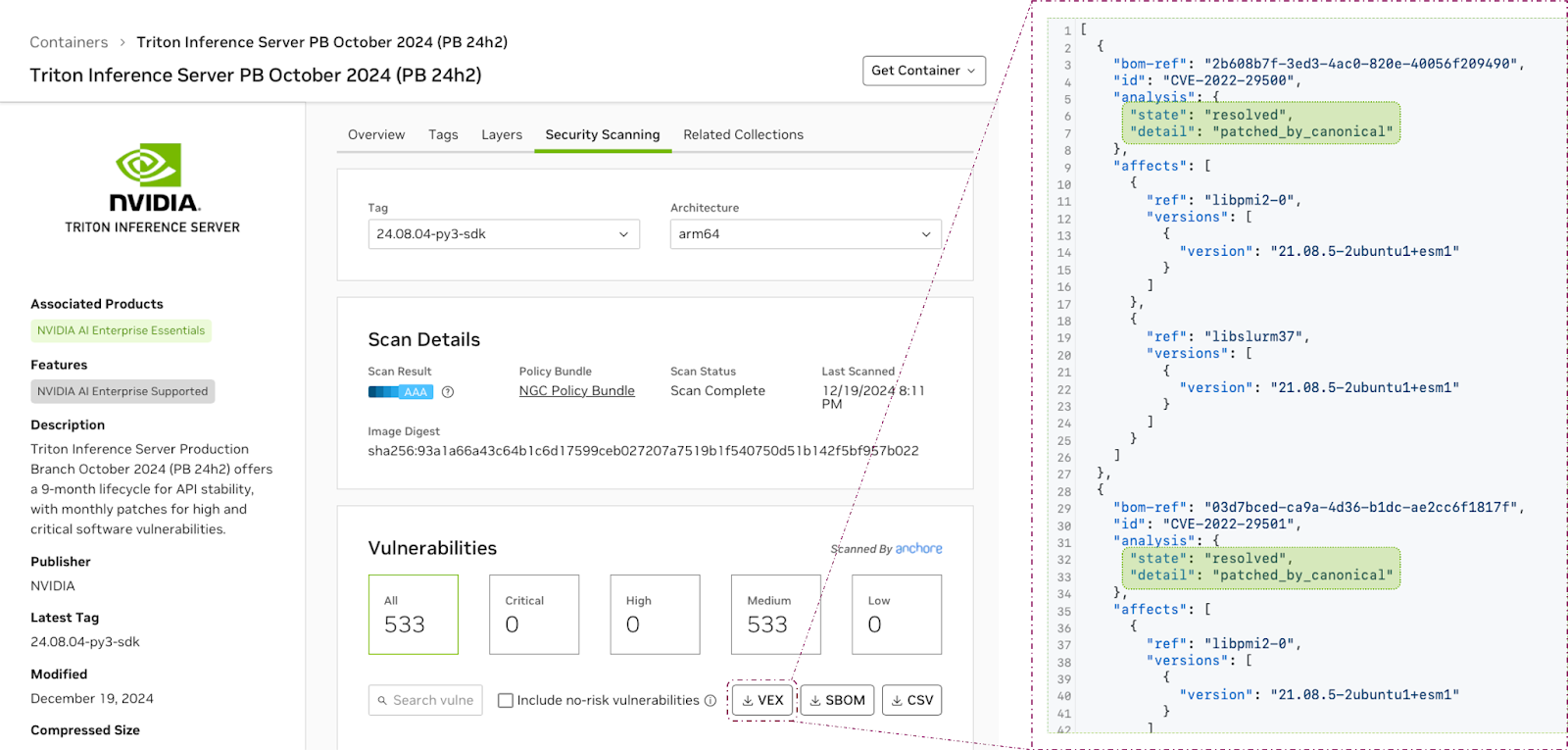This screenshot has height=750, width=1568.
Task: Click the Publisher value NVIDIA
Action: [x=53, y=586]
